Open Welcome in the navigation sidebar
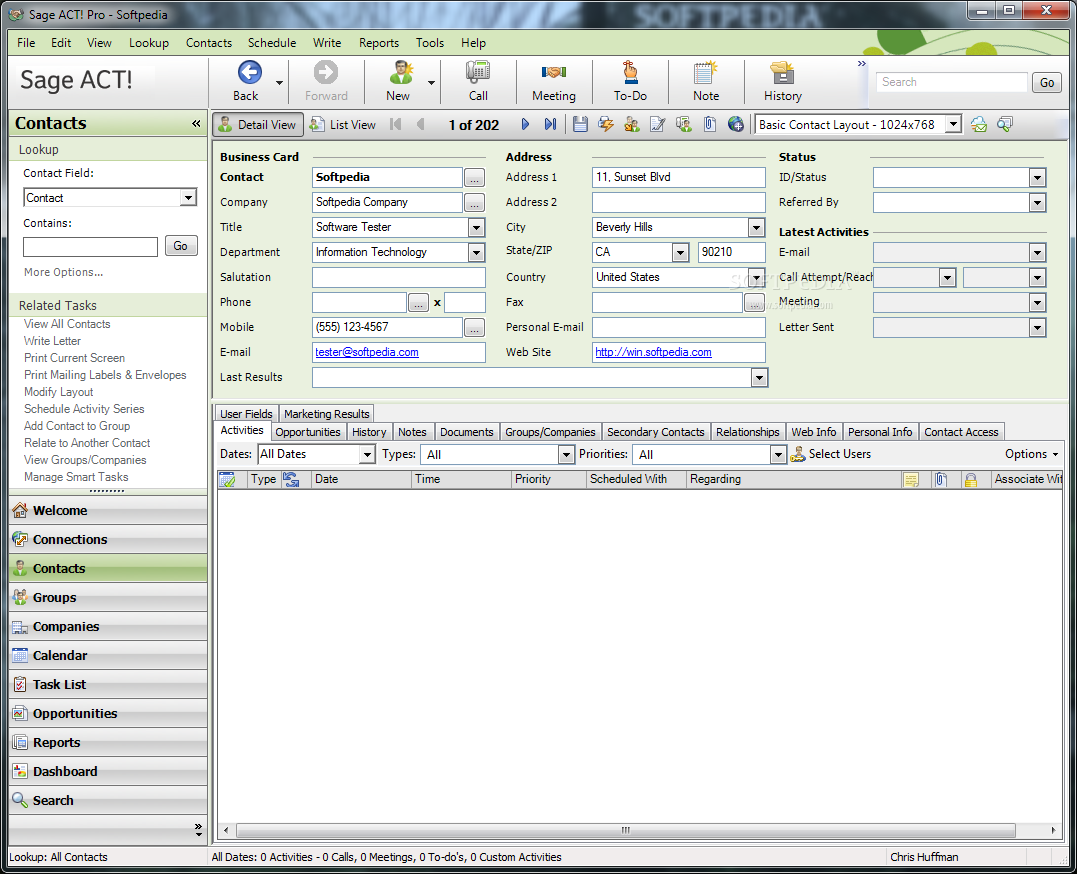1077x874 pixels. click(x=109, y=511)
